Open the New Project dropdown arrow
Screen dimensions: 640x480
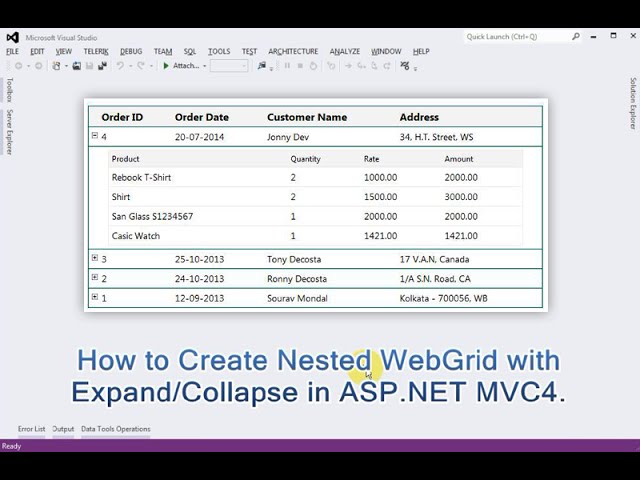(66, 66)
